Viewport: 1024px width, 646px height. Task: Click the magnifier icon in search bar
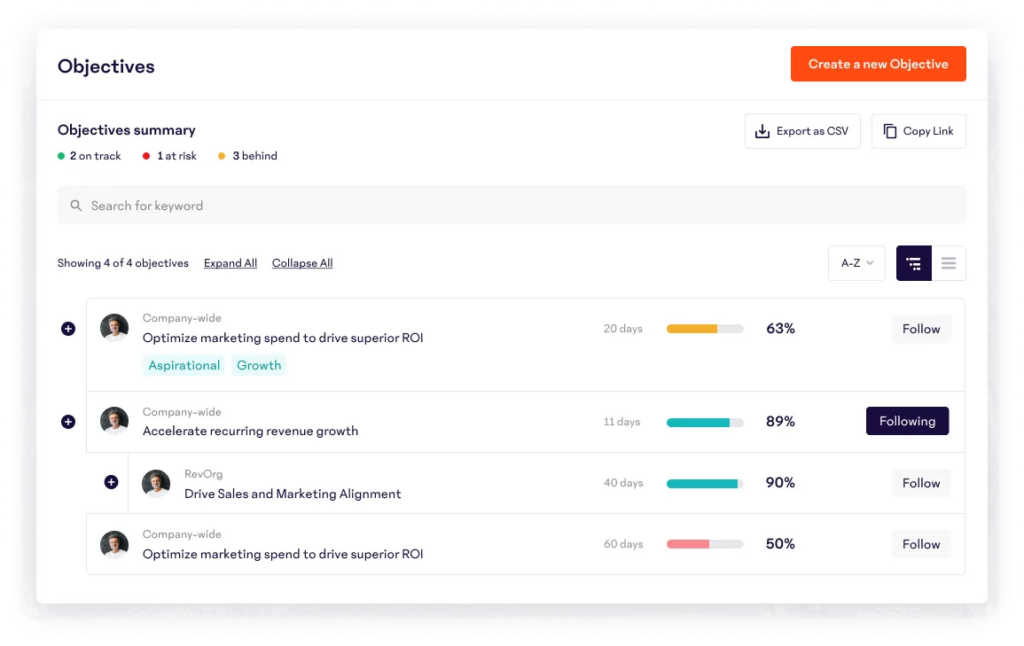pyautogui.click(x=76, y=206)
